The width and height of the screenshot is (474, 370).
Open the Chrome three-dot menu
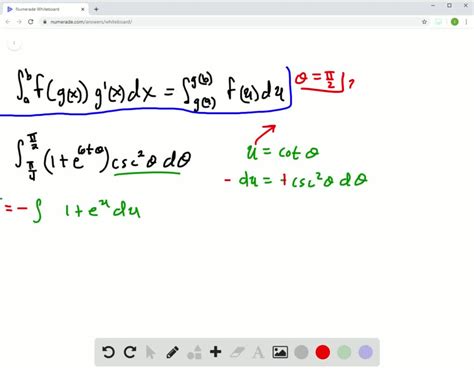tap(466, 22)
